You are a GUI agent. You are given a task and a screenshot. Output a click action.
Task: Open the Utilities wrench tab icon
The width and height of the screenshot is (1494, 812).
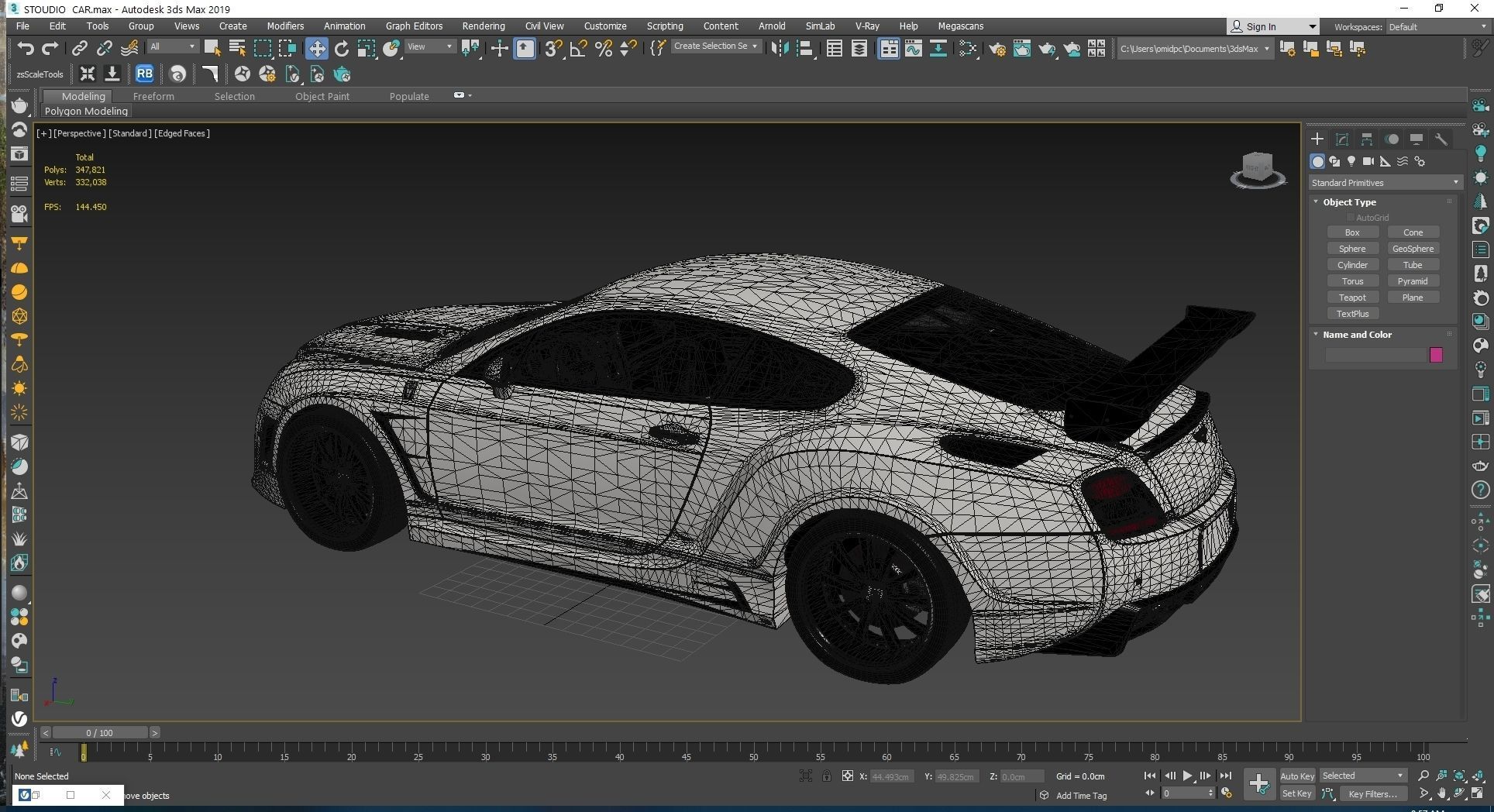tap(1441, 139)
